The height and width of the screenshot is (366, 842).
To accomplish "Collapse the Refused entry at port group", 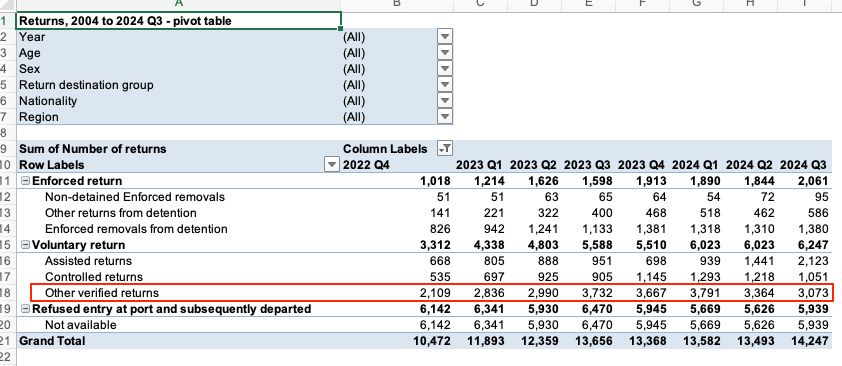I will coord(25,309).
